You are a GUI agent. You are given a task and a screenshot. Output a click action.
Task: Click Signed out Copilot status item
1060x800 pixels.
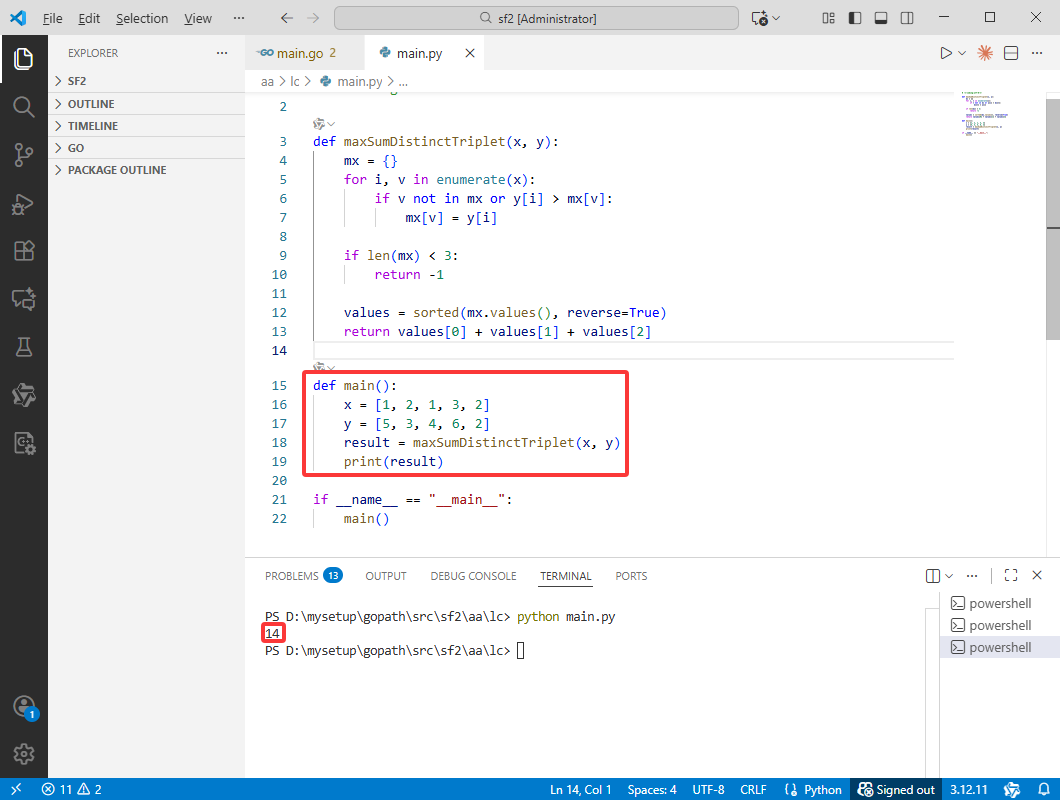click(x=896, y=789)
